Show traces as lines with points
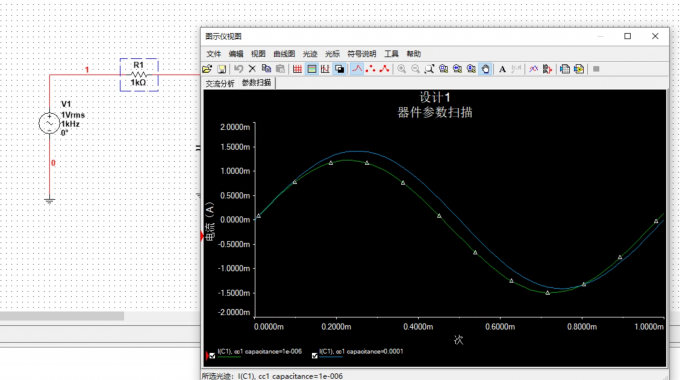The width and height of the screenshot is (680, 380). point(384,69)
